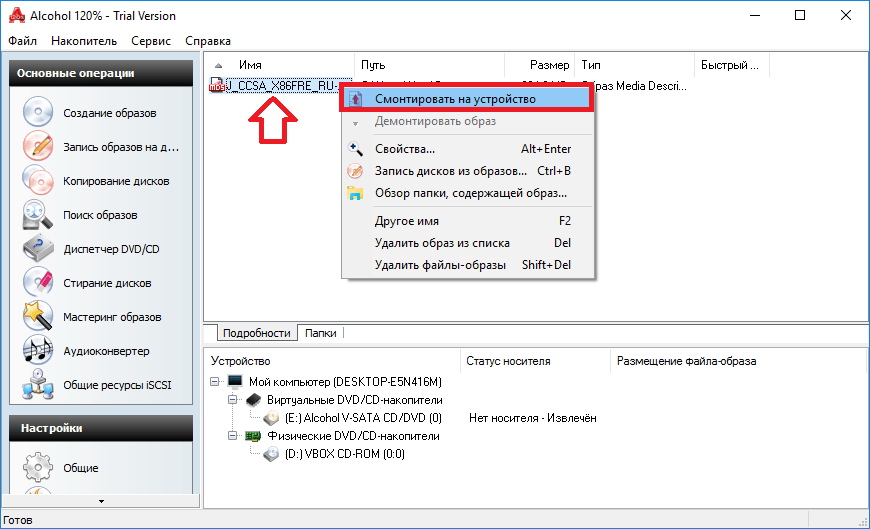Click the Настройки panel header
Image resolution: width=870 pixels, height=529 pixels.
[101, 428]
